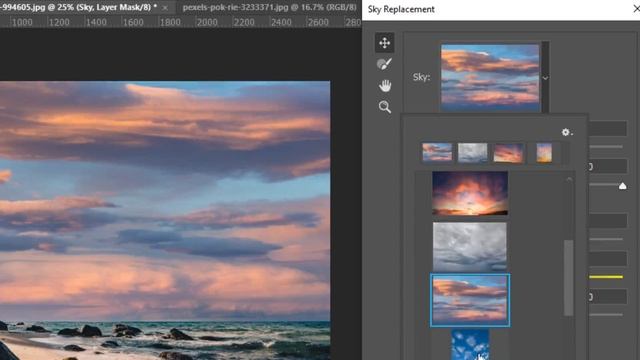
Task: Select the Sky Move tool
Action: point(384,42)
